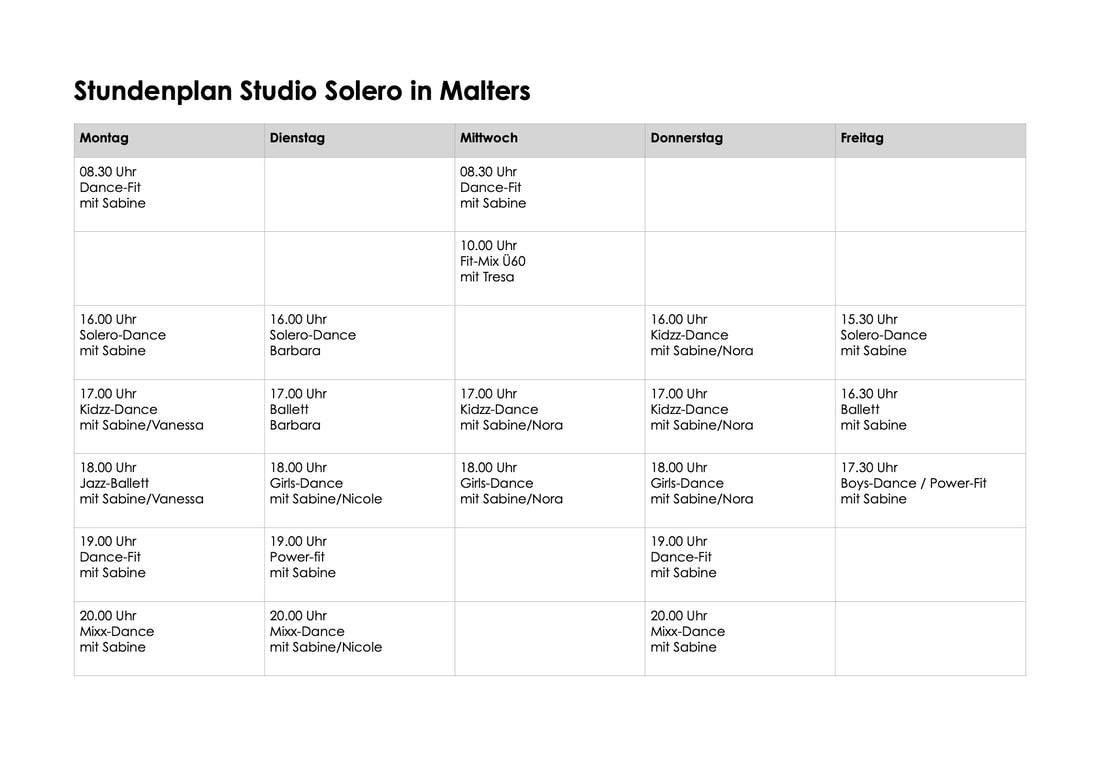Viewport: 1100px width, 777px height.
Task: Select Monday 18.00 Uhr Jazz-Ballett cell
Action: 169,490
